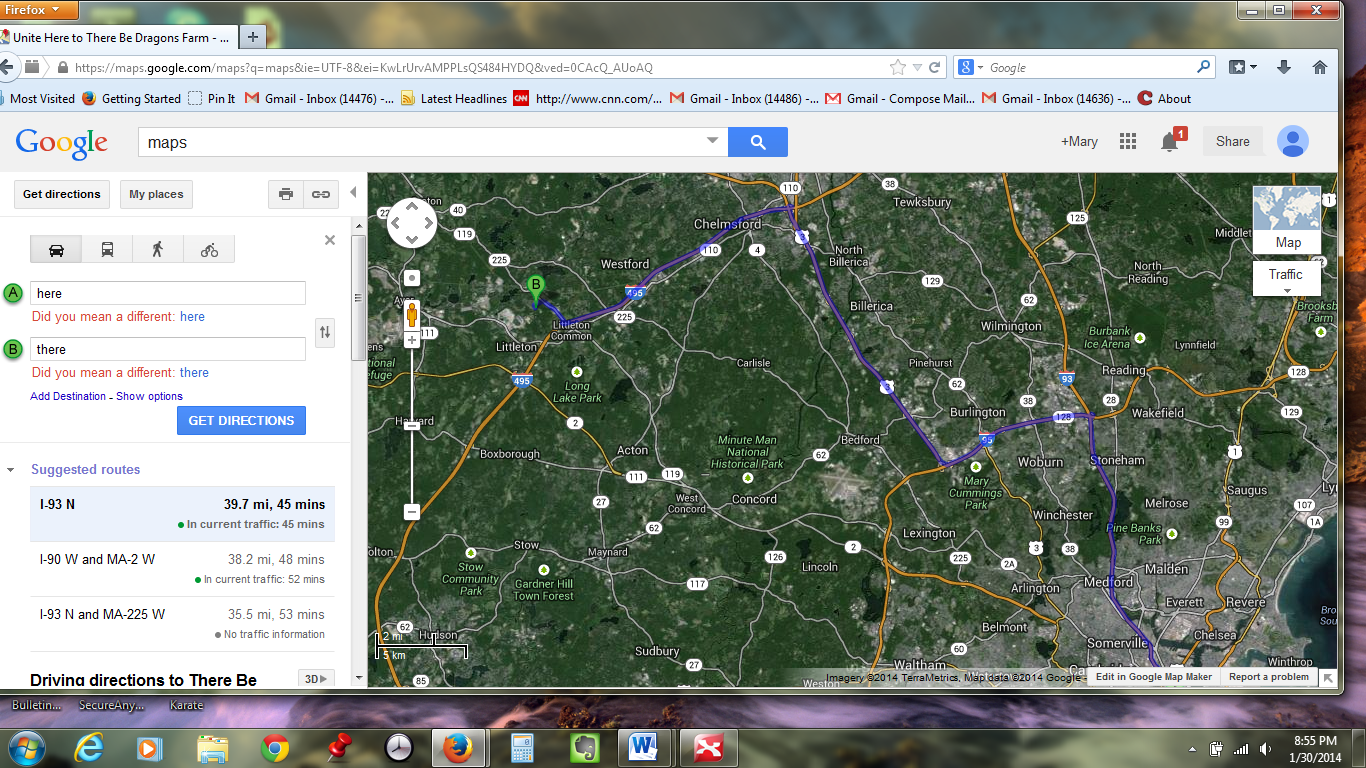Image resolution: width=1366 pixels, height=768 pixels.
Task: Select the walking travel mode
Action: 158,249
